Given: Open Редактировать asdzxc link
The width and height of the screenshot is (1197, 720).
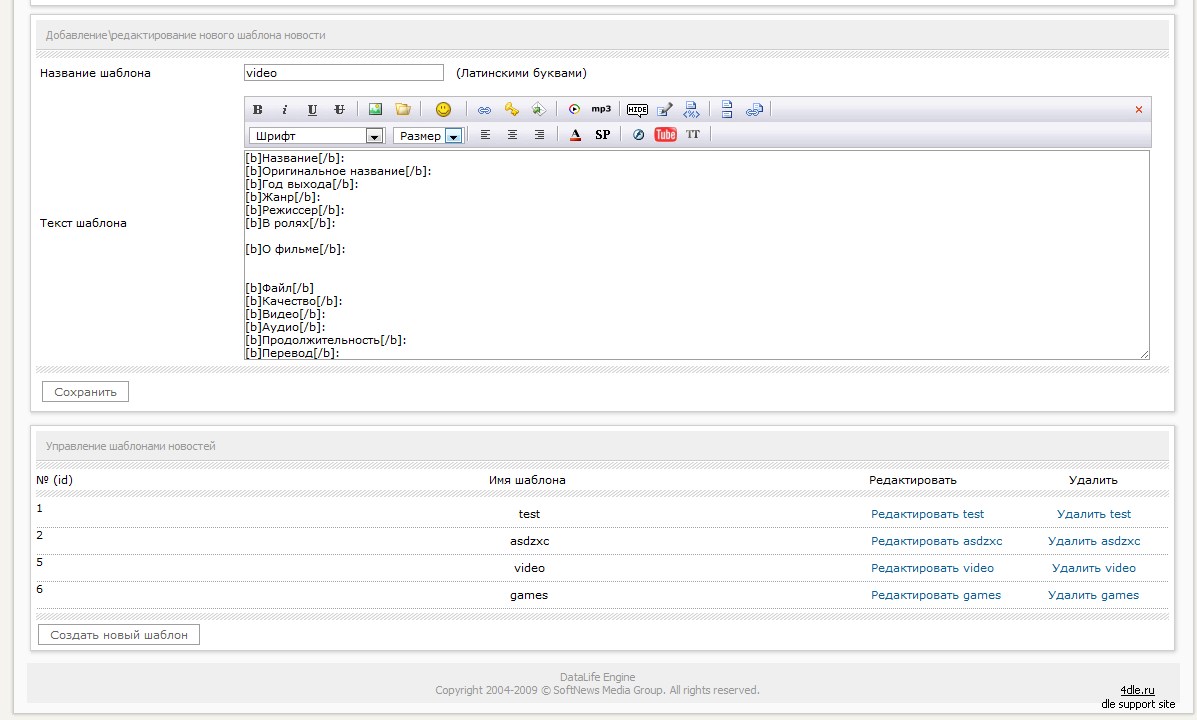Looking at the screenshot, I should click(937, 541).
